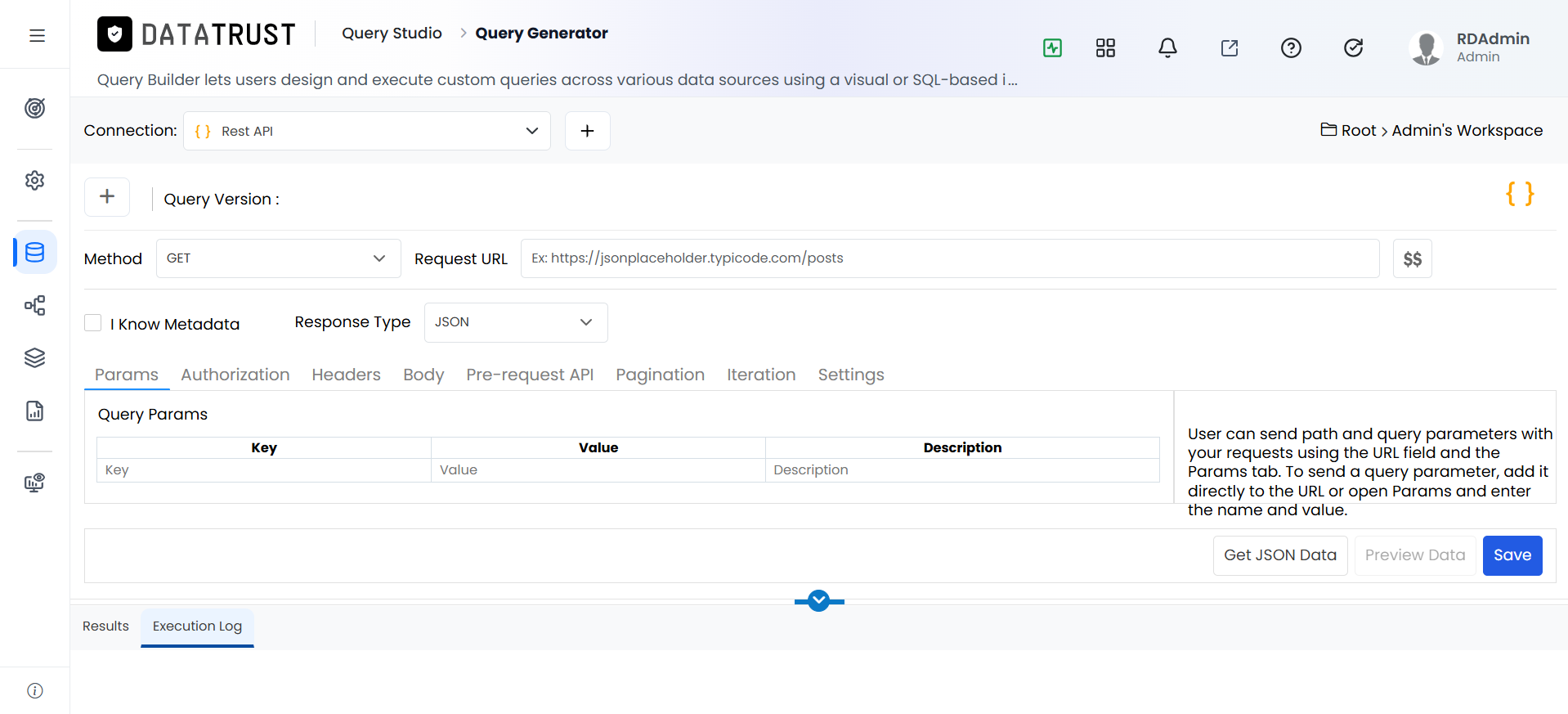Switch to the Pagination tab
The width and height of the screenshot is (1568, 714).
[661, 375]
